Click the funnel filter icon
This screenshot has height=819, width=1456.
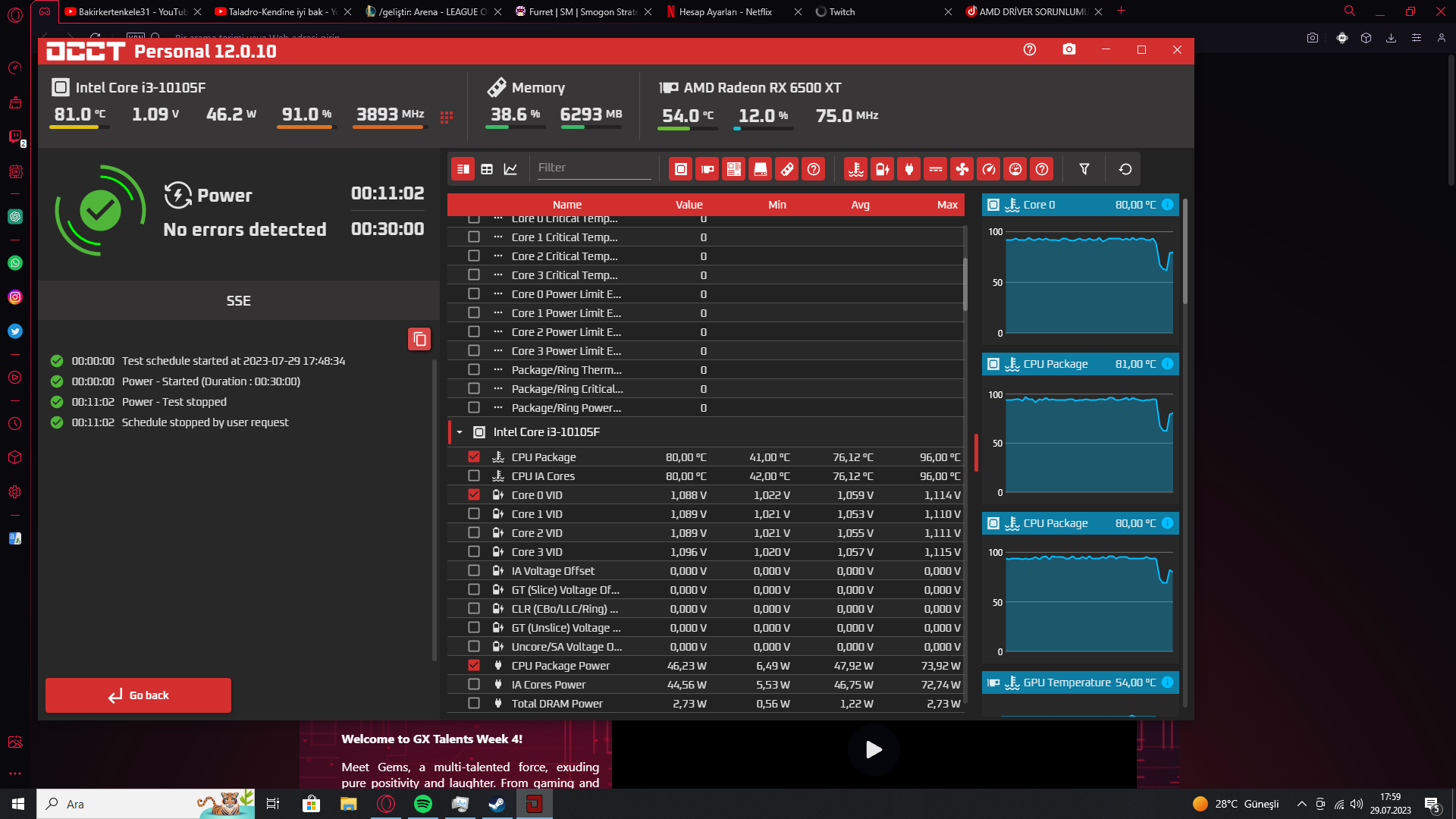tap(1084, 169)
